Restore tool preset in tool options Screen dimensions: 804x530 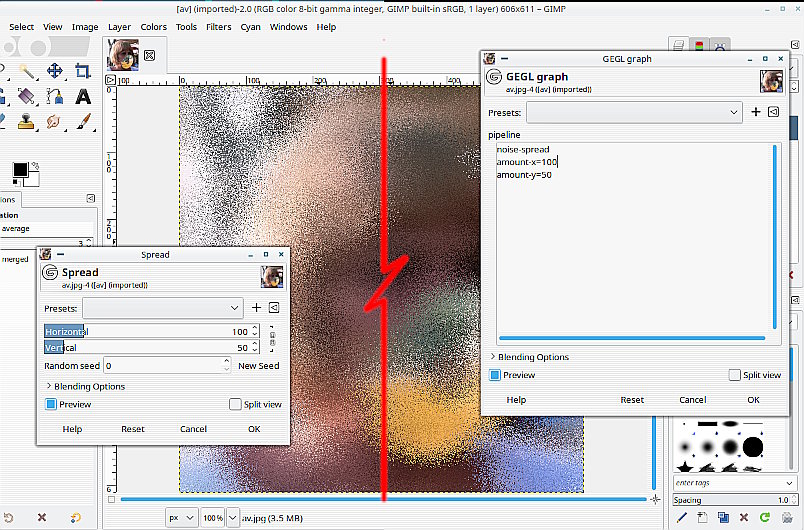coord(8,518)
